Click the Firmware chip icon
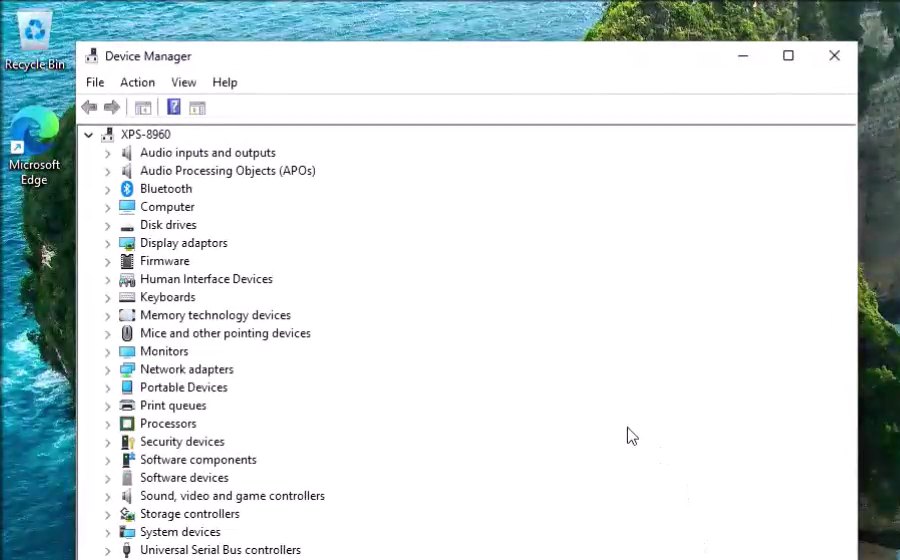 pyautogui.click(x=127, y=261)
